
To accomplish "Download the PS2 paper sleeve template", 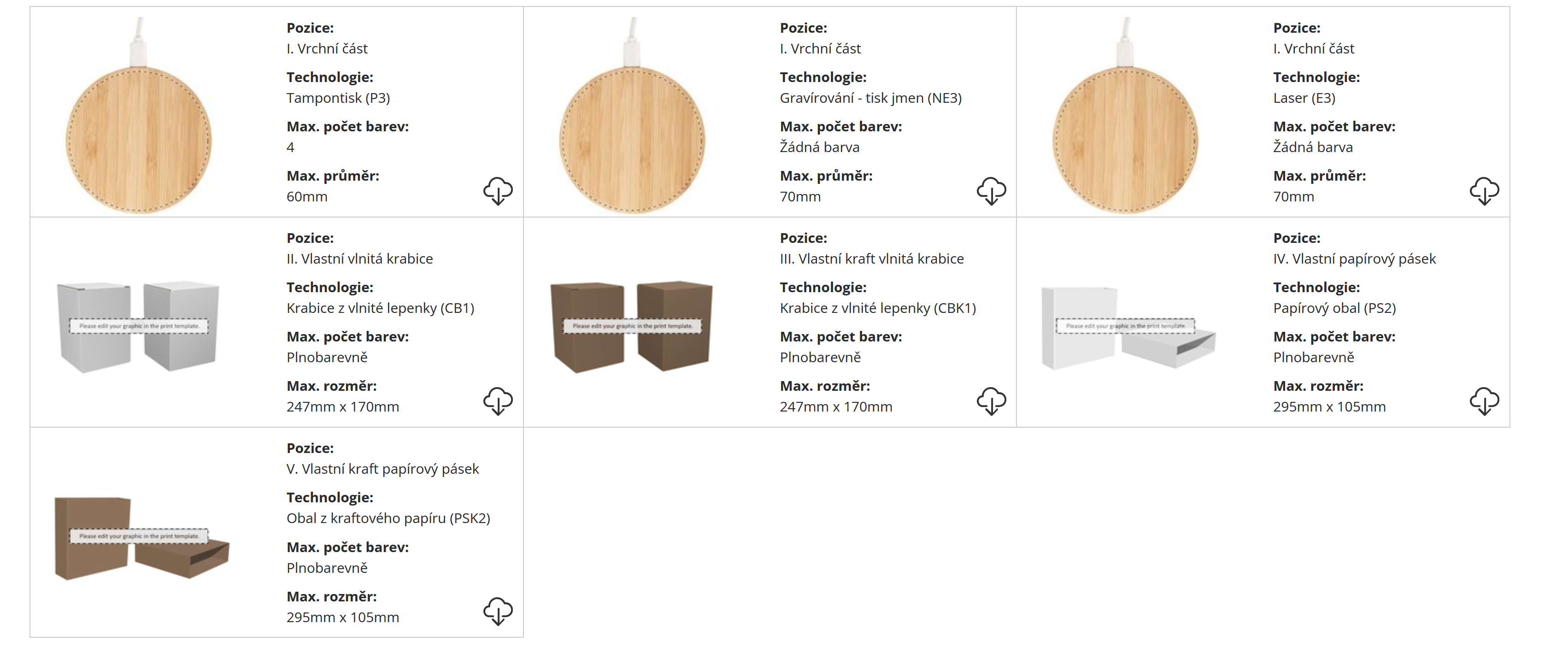I will [x=1484, y=401].
